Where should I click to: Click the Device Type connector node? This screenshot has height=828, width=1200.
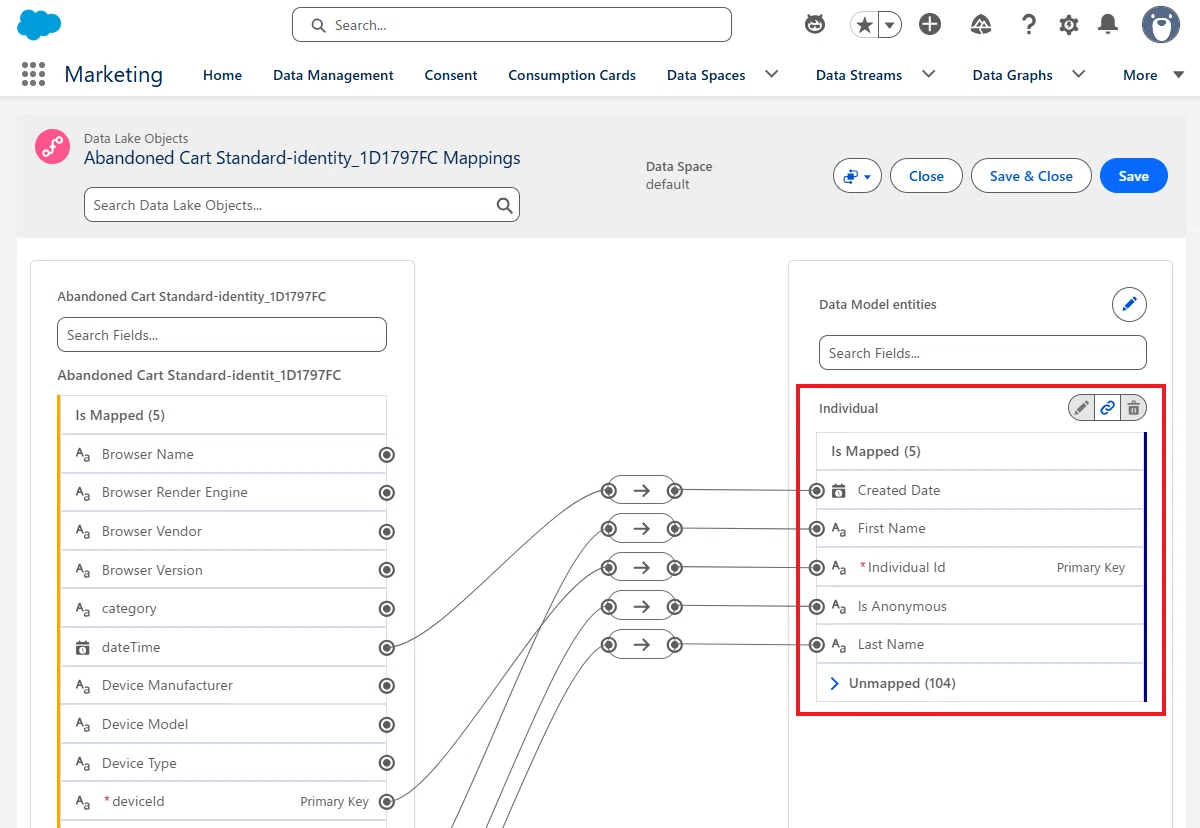pos(387,763)
